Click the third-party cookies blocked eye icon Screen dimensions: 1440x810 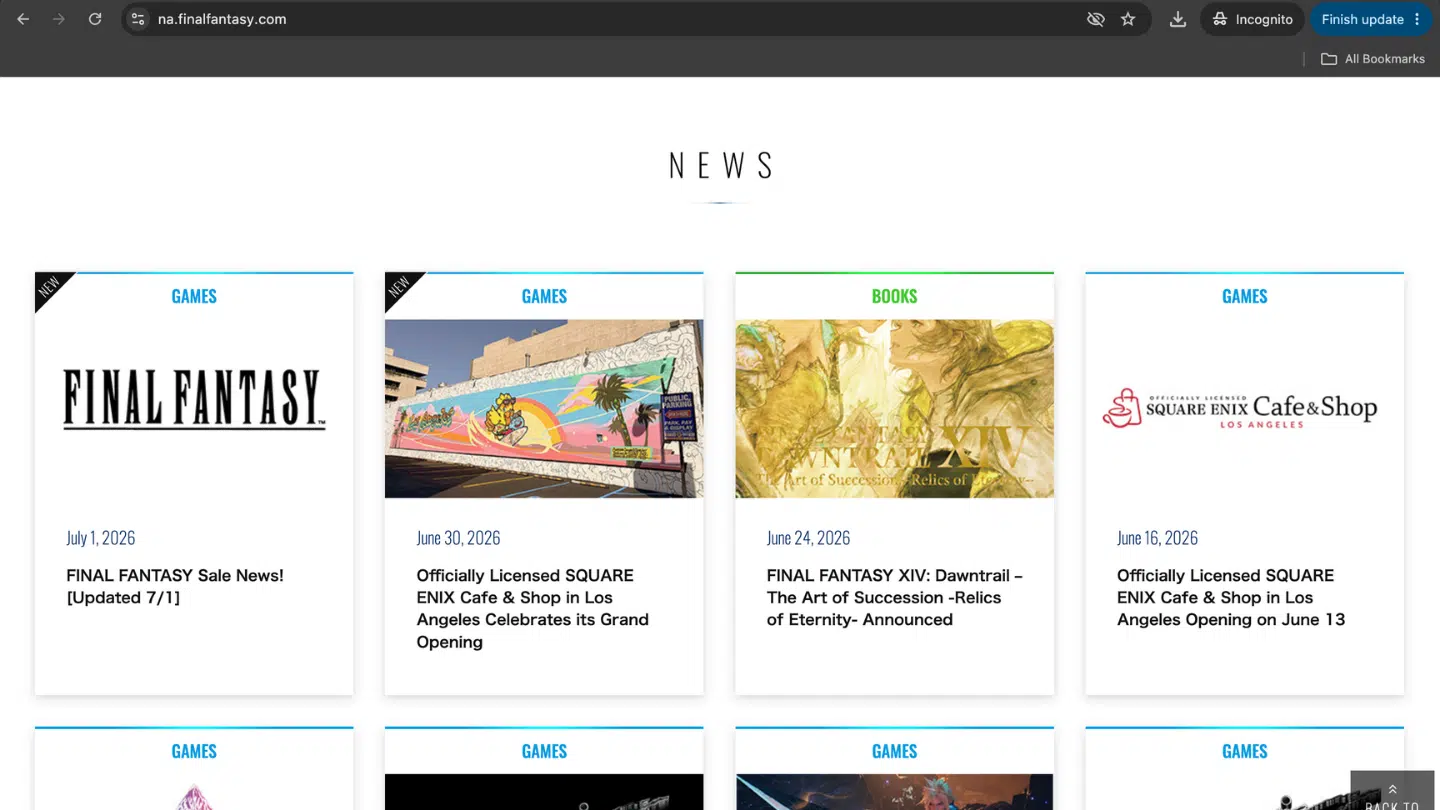pyautogui.click(x=1096, y=19)
